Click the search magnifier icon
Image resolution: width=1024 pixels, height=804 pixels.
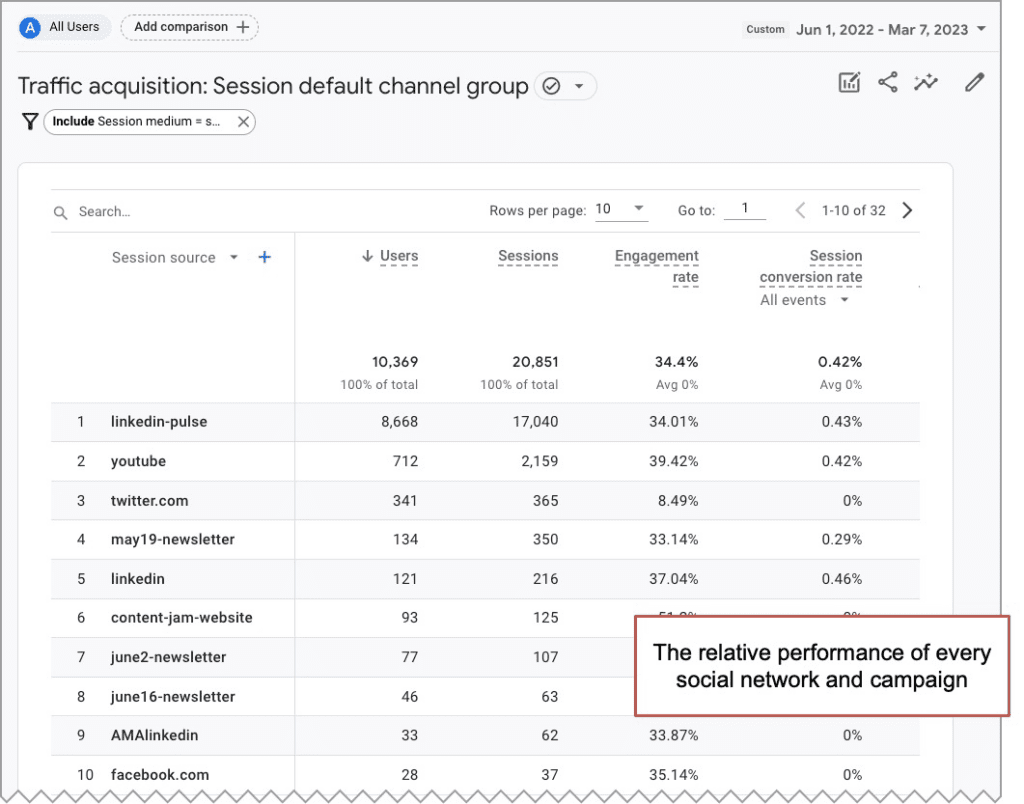[x=60, y=212]
